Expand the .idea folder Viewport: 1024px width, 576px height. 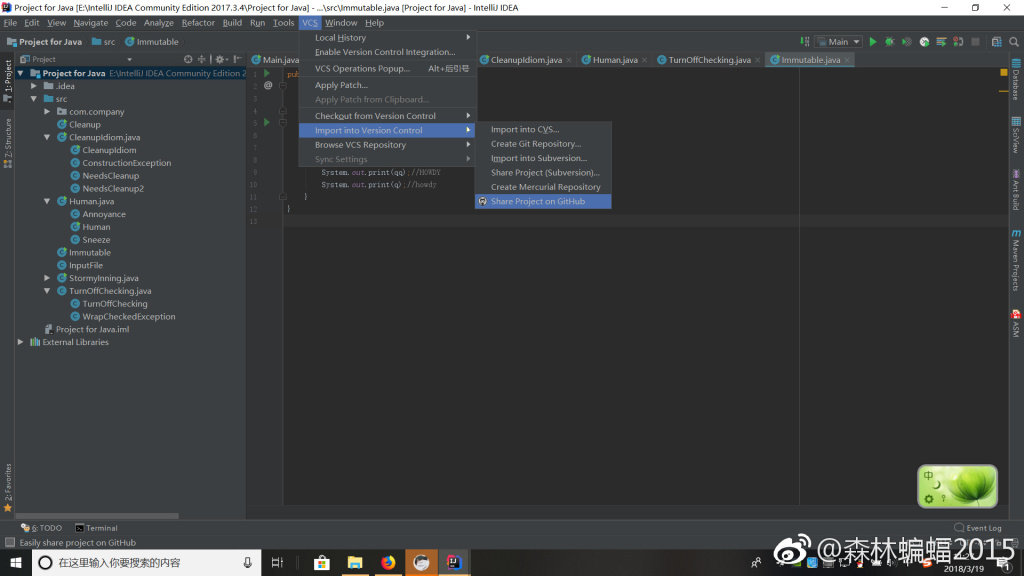[34, 86]
